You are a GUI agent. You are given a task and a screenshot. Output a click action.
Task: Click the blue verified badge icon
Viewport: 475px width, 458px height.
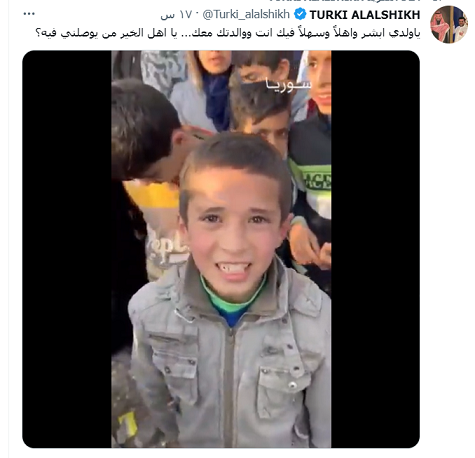(300, 14)
